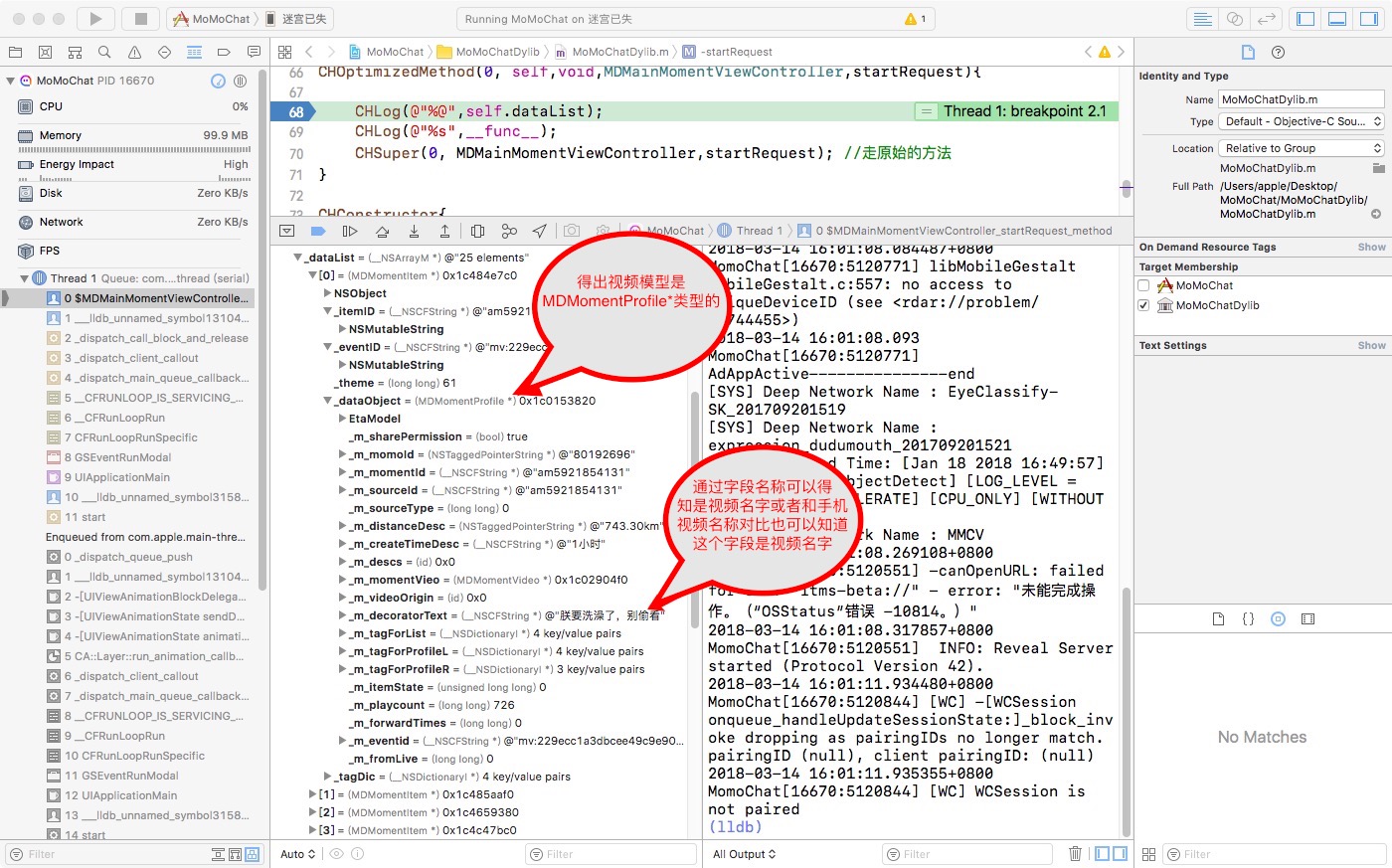The height and width of the screenshot is (868, 1392).
Task: Select the Assistant editor overlapping circles icon
Action: [1234, 19]
